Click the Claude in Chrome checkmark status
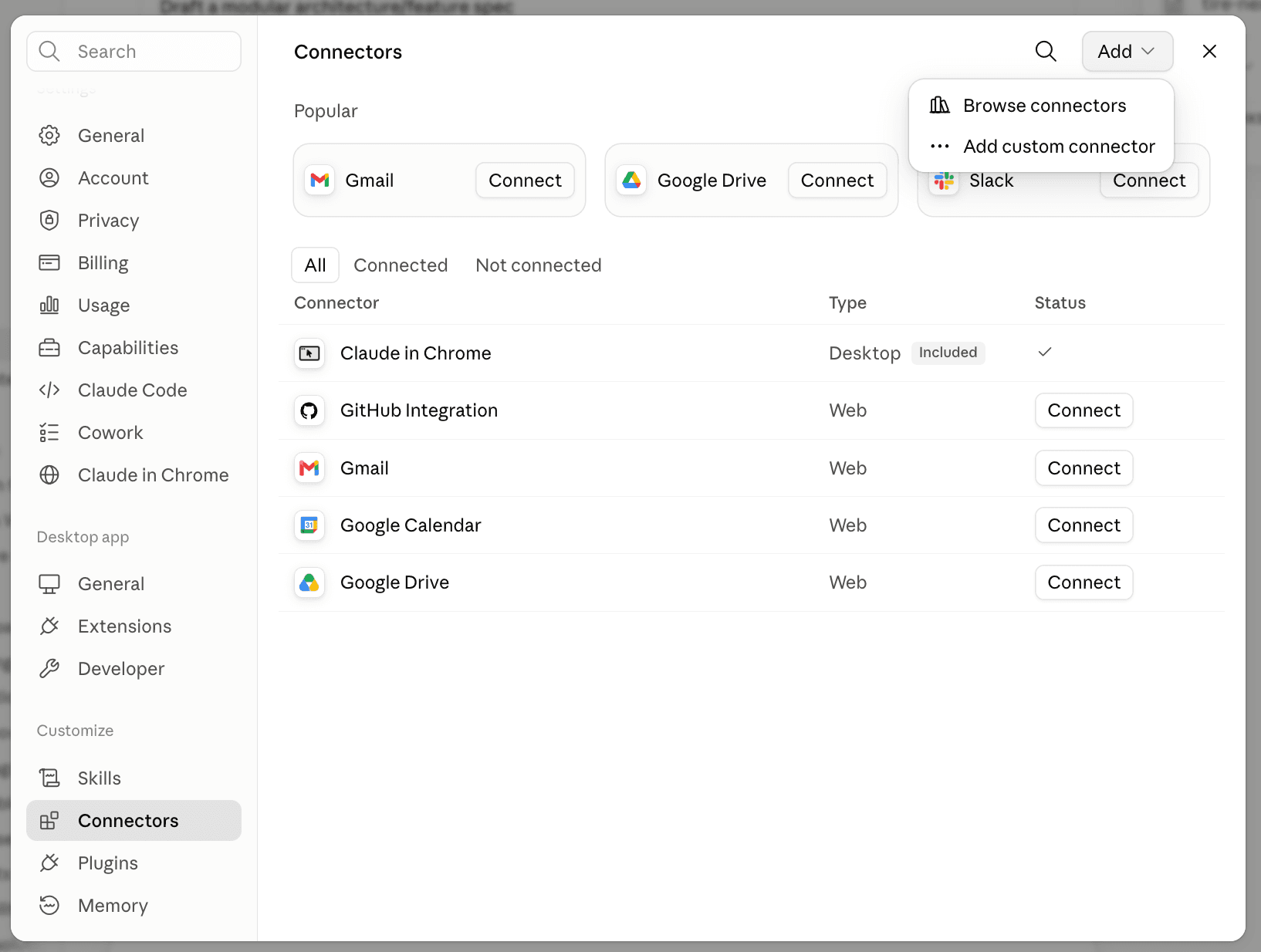 tap(1045, 352)
